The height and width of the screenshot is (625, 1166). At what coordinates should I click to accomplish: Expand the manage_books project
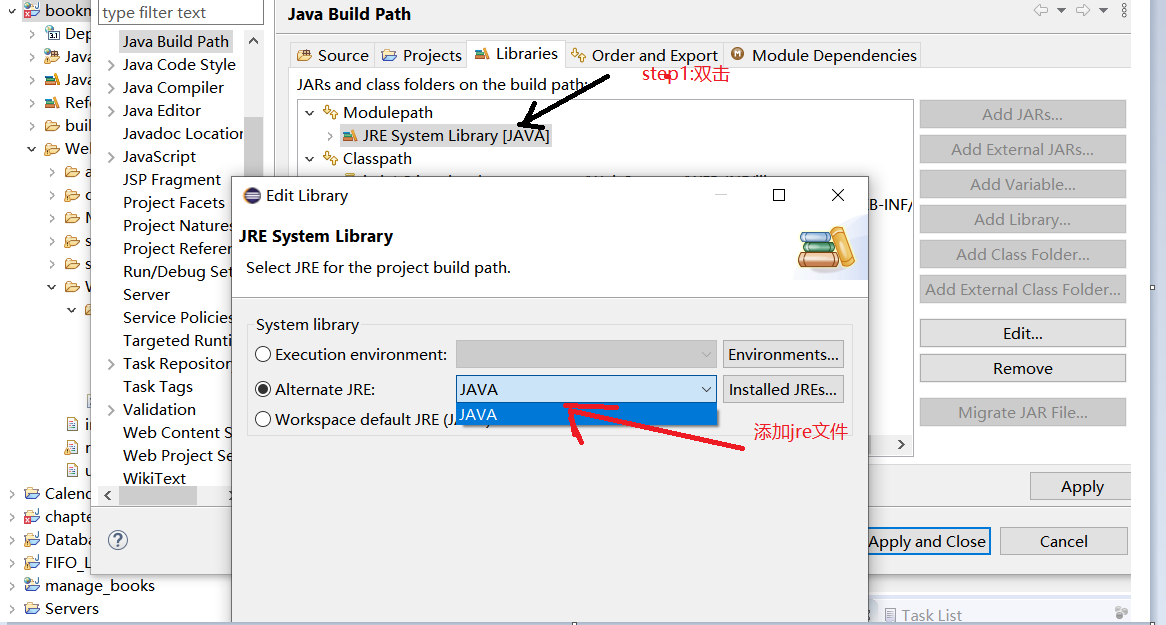(12, 586)
